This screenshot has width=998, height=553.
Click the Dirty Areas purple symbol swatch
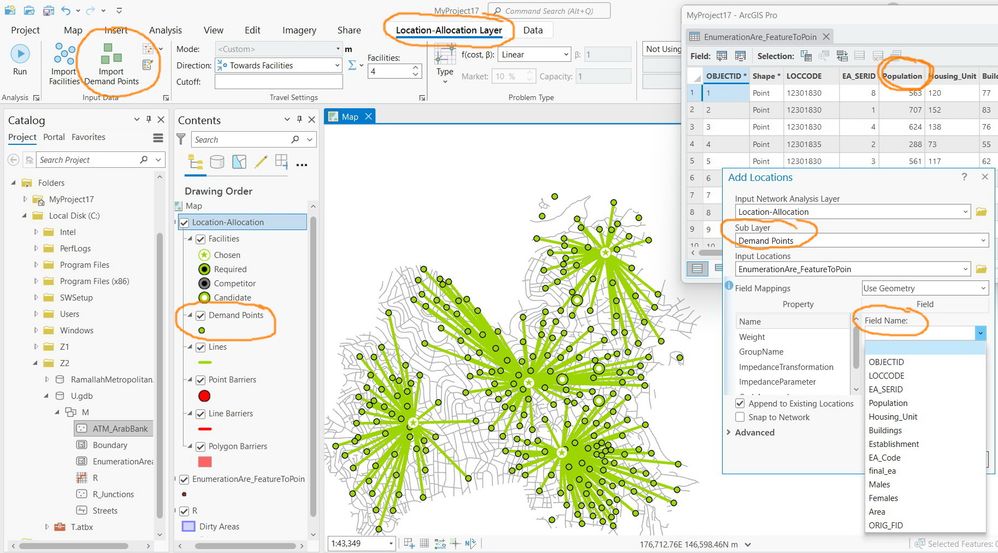click(x=188, y=526)
